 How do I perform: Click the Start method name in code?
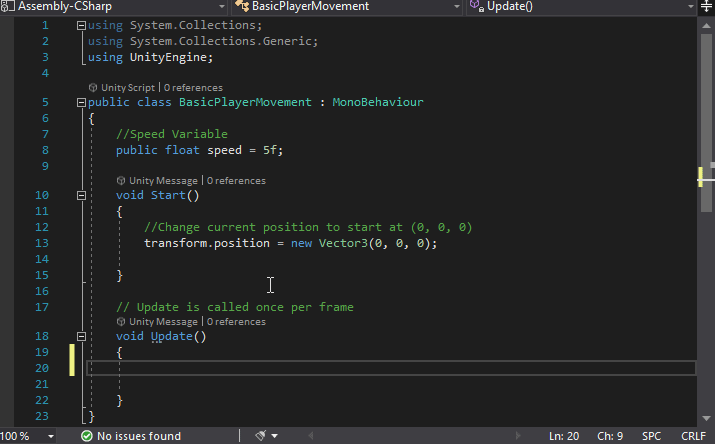click(x=168, y=196)
